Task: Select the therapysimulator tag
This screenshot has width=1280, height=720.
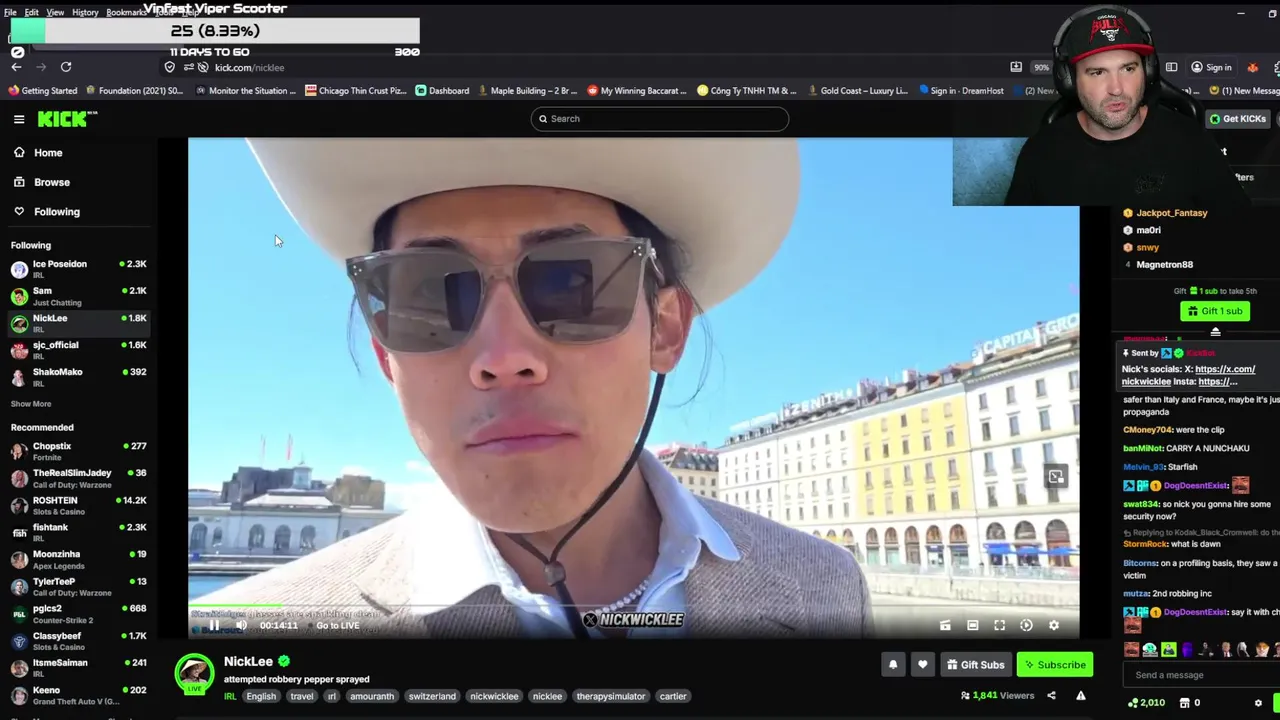Action: (611, 696)
